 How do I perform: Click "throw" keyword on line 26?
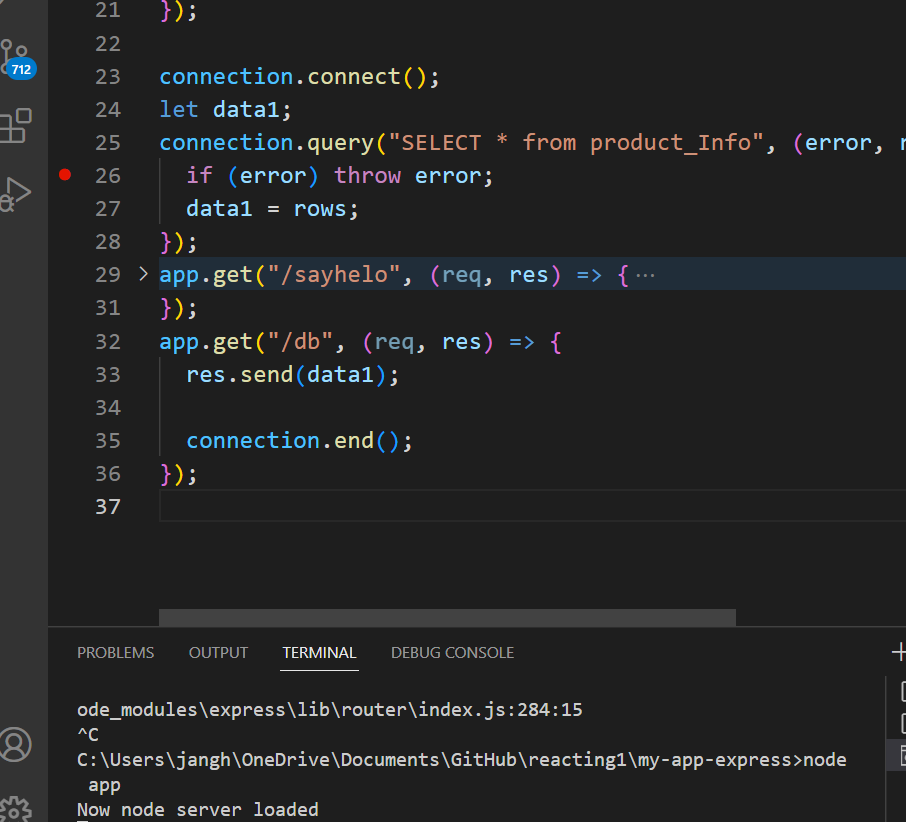pos(367,176)
